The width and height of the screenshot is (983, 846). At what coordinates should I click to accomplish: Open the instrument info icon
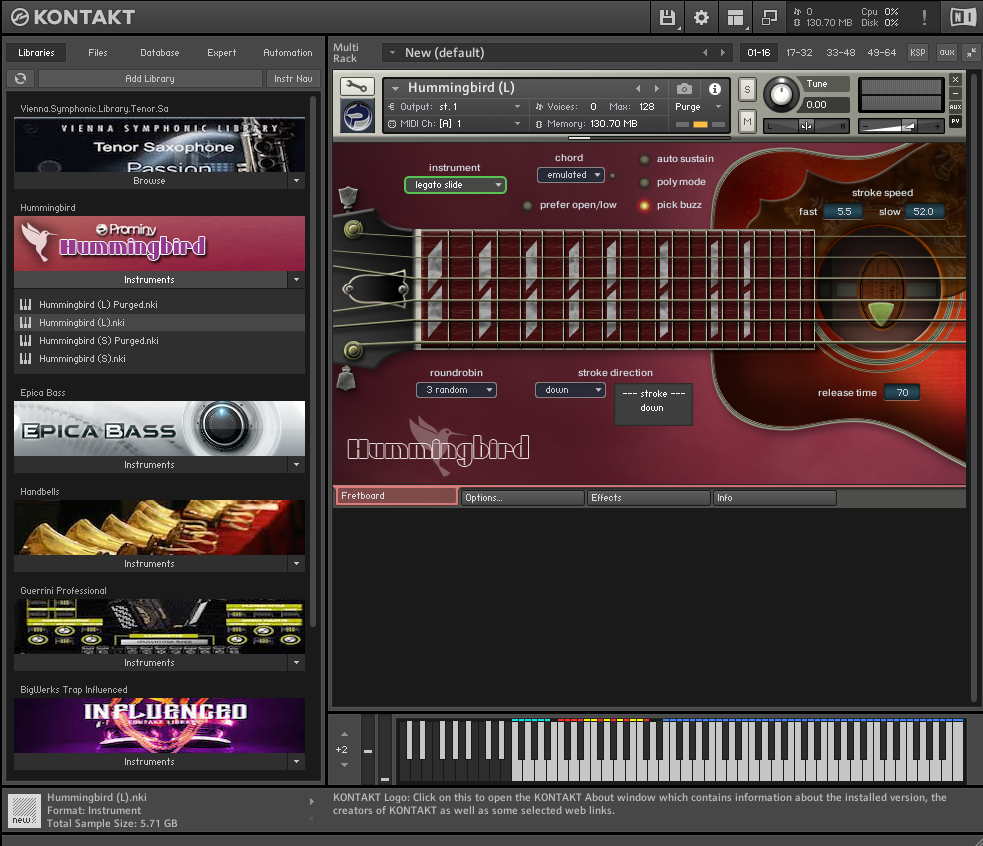(x=715, y=89)
